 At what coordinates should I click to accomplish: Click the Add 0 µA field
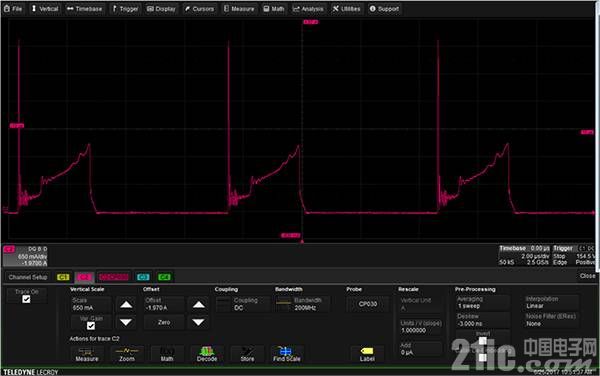point(420,349)
